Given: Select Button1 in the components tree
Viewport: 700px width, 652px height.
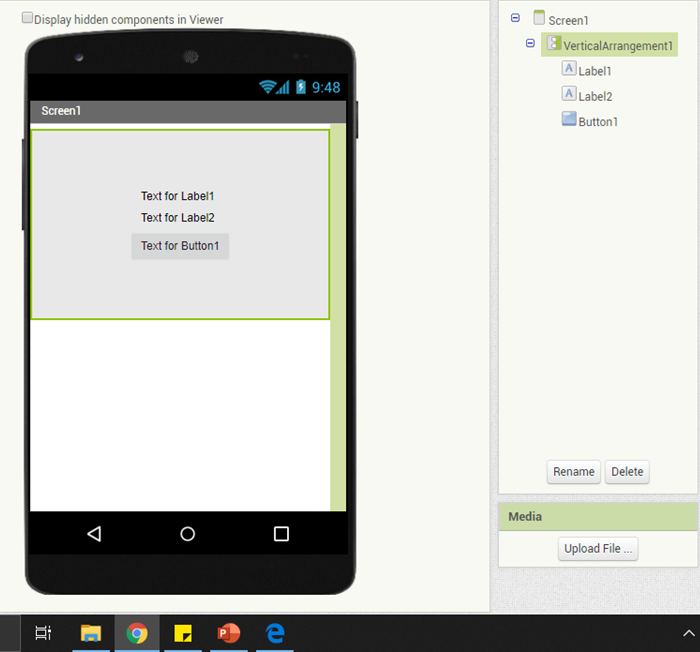Looking at the screenshot, I should (598, 121).
